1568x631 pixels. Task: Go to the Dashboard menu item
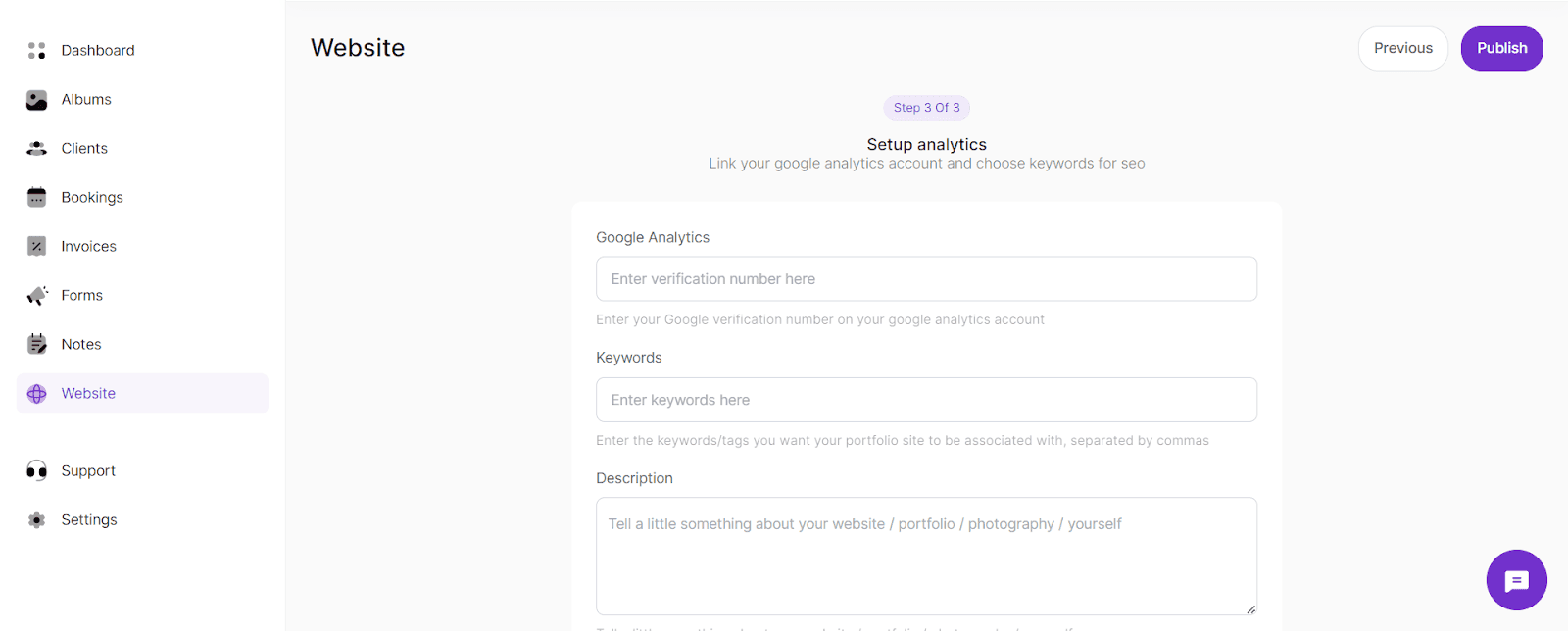pos(98,51)
